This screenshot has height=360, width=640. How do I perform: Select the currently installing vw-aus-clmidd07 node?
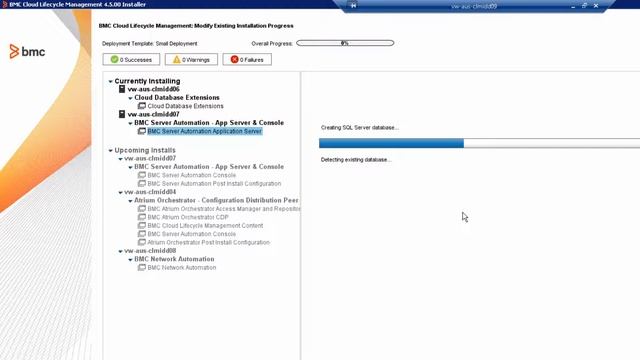point(153,114)
